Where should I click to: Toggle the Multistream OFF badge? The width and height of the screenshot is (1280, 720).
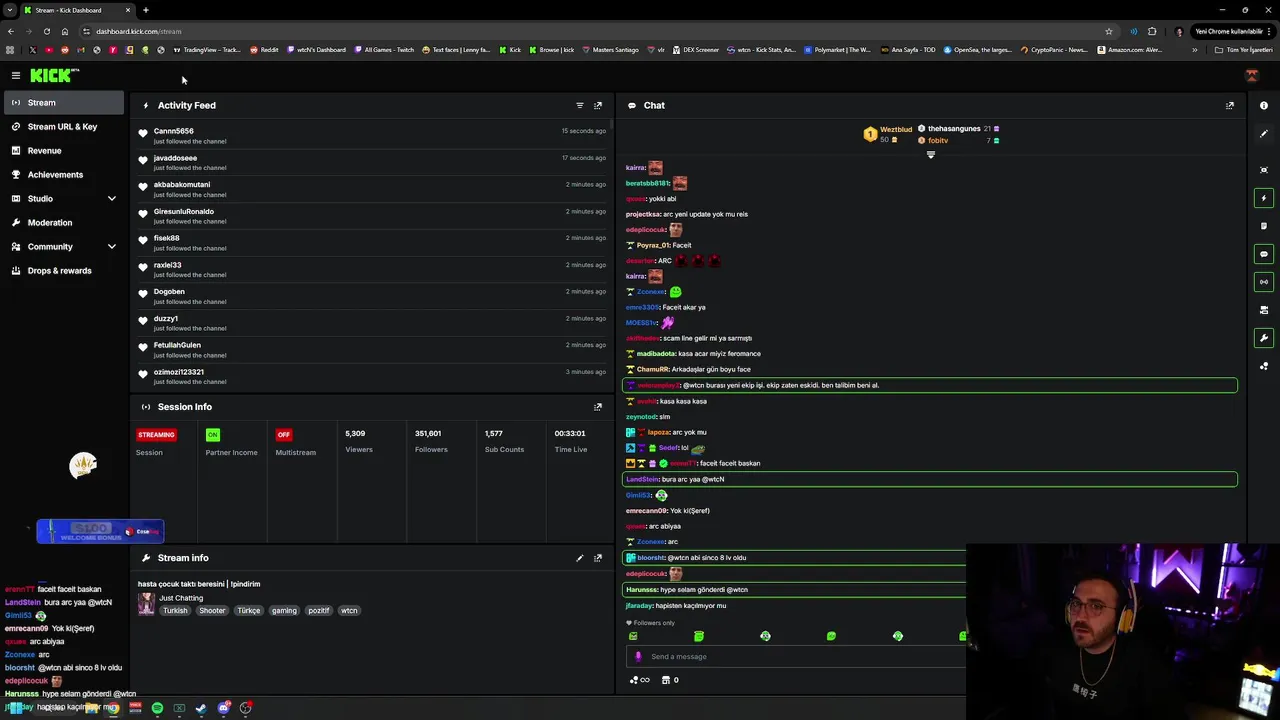284,435
